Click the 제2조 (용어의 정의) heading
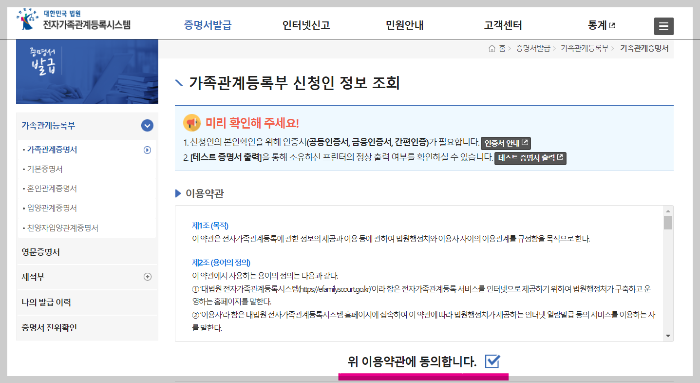 221,262
